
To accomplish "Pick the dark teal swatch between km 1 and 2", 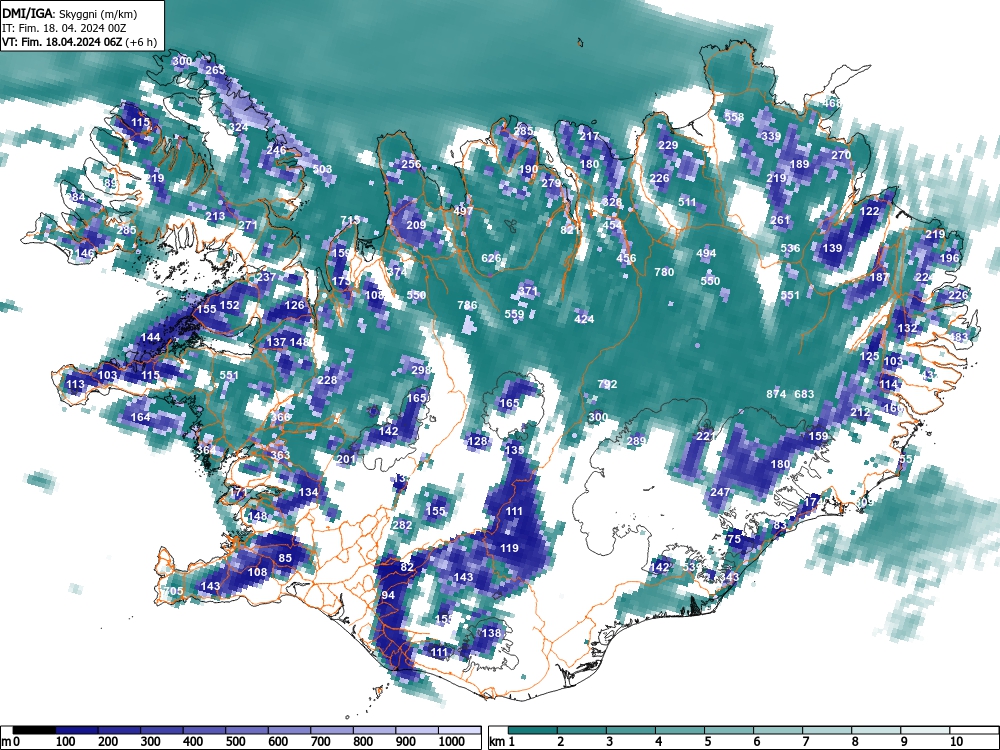I will [533, 730].
